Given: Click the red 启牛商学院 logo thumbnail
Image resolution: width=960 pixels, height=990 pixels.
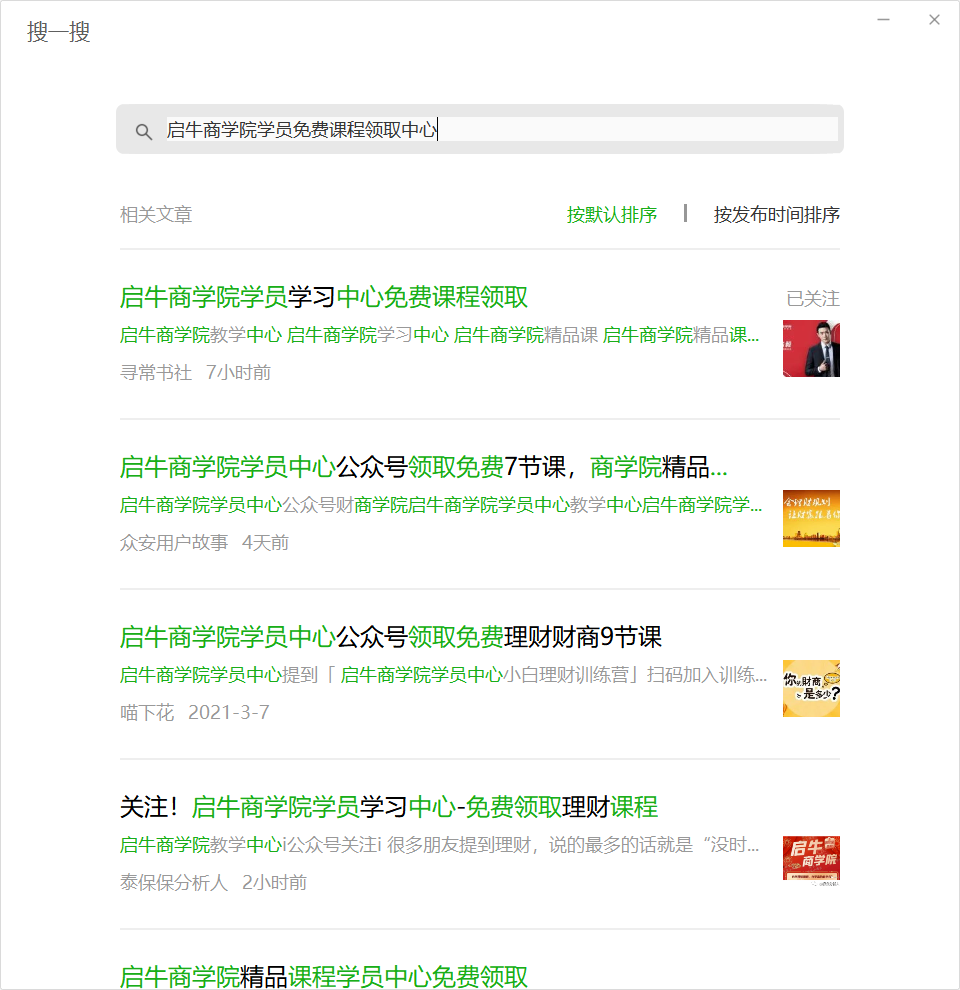Looking at the screenshot, I should [x=811, y=859].
